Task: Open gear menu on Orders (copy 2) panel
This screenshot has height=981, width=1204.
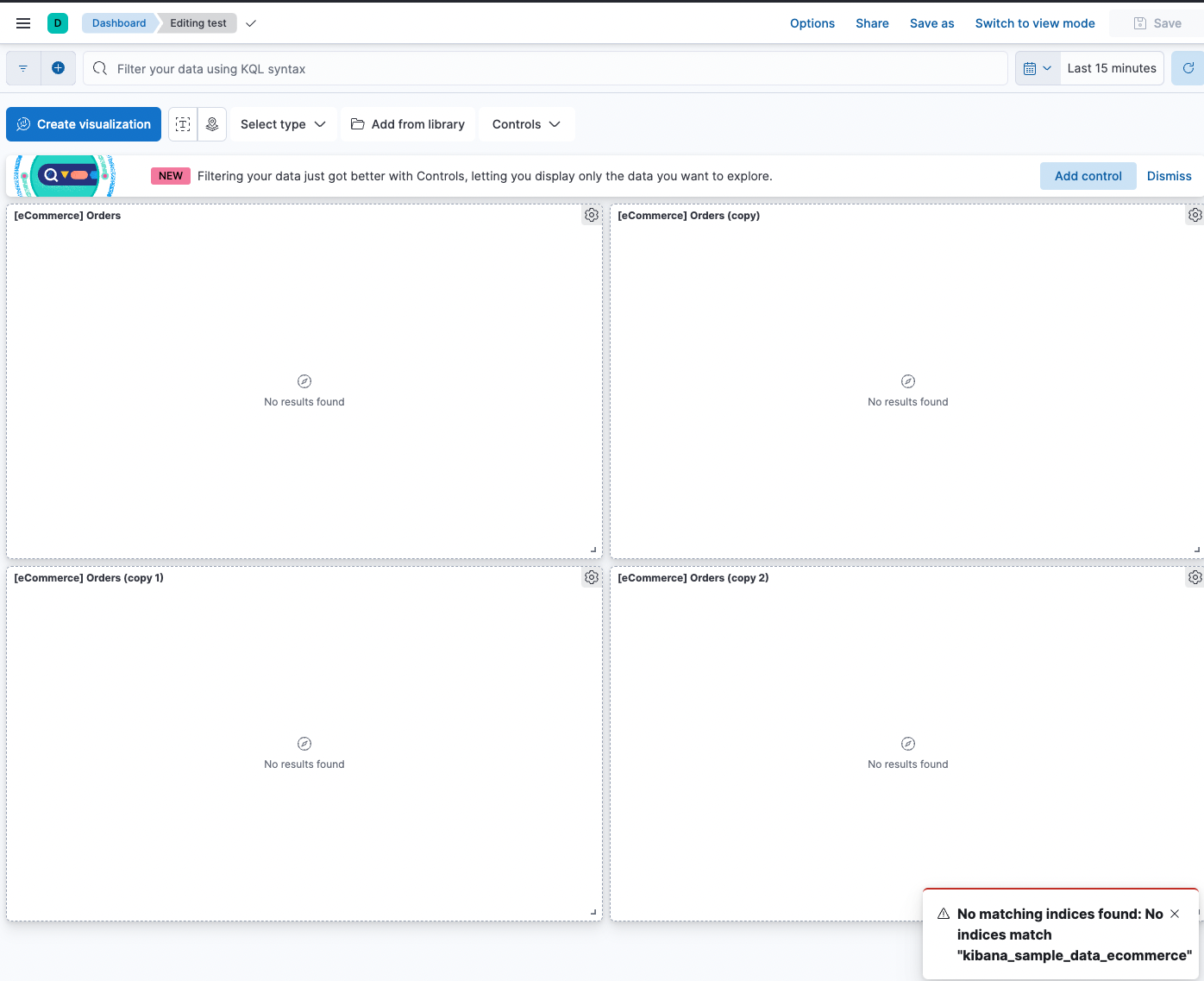Action: click(1195, 577)
